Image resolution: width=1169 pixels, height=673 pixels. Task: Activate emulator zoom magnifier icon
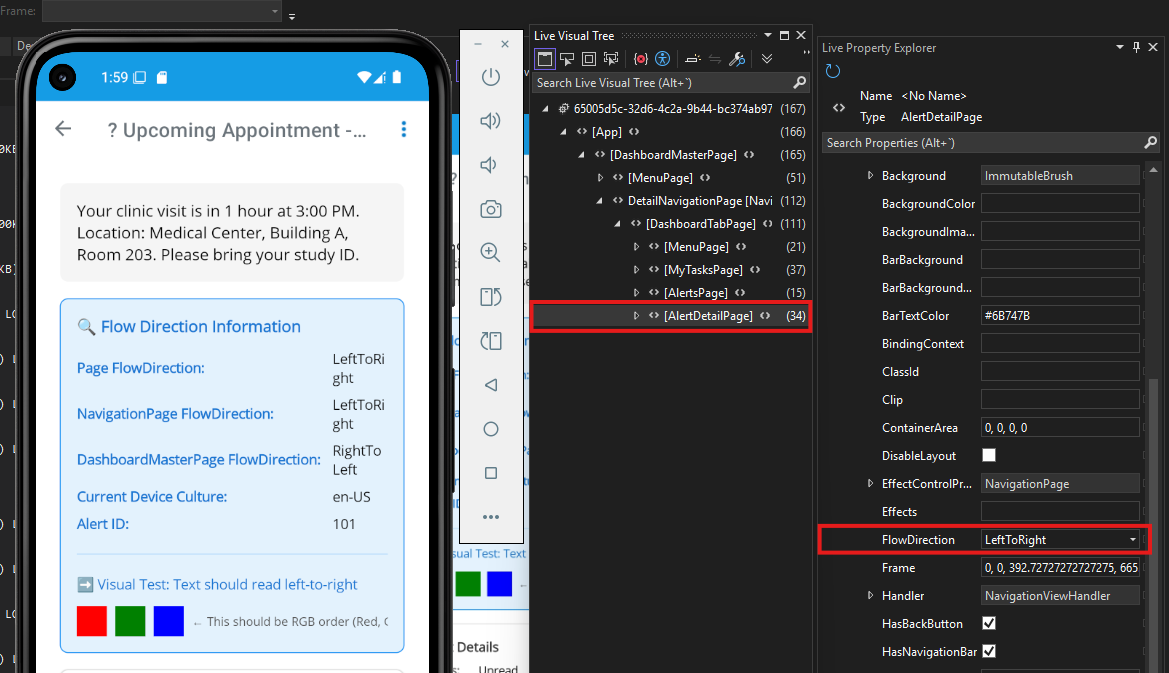[x=491, y=253]
